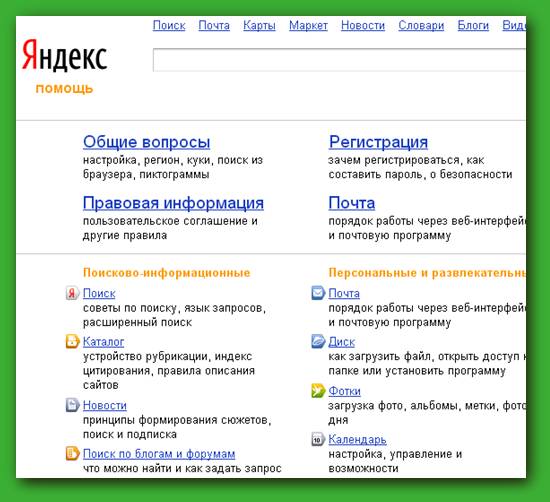This screenshot has height=502, width=550.
Task: Open Маркет in the top navigation
Action: (308, 26)
